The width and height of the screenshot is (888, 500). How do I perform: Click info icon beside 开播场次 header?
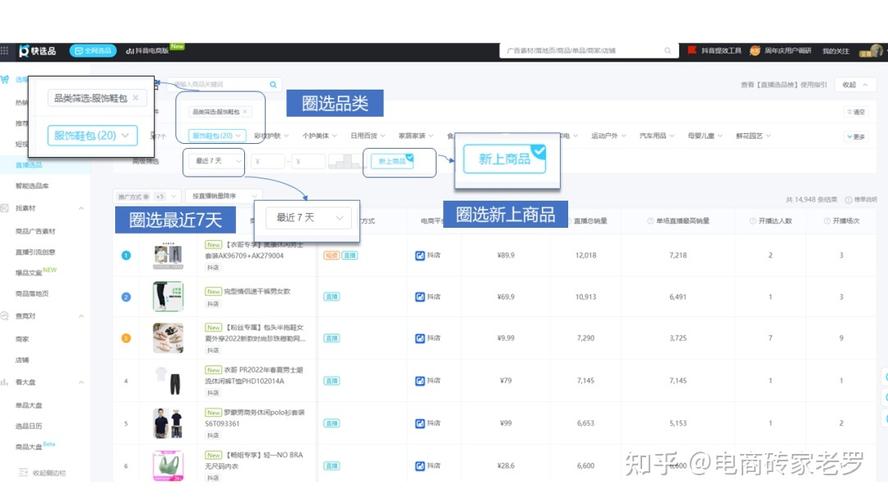pos(827,221)
